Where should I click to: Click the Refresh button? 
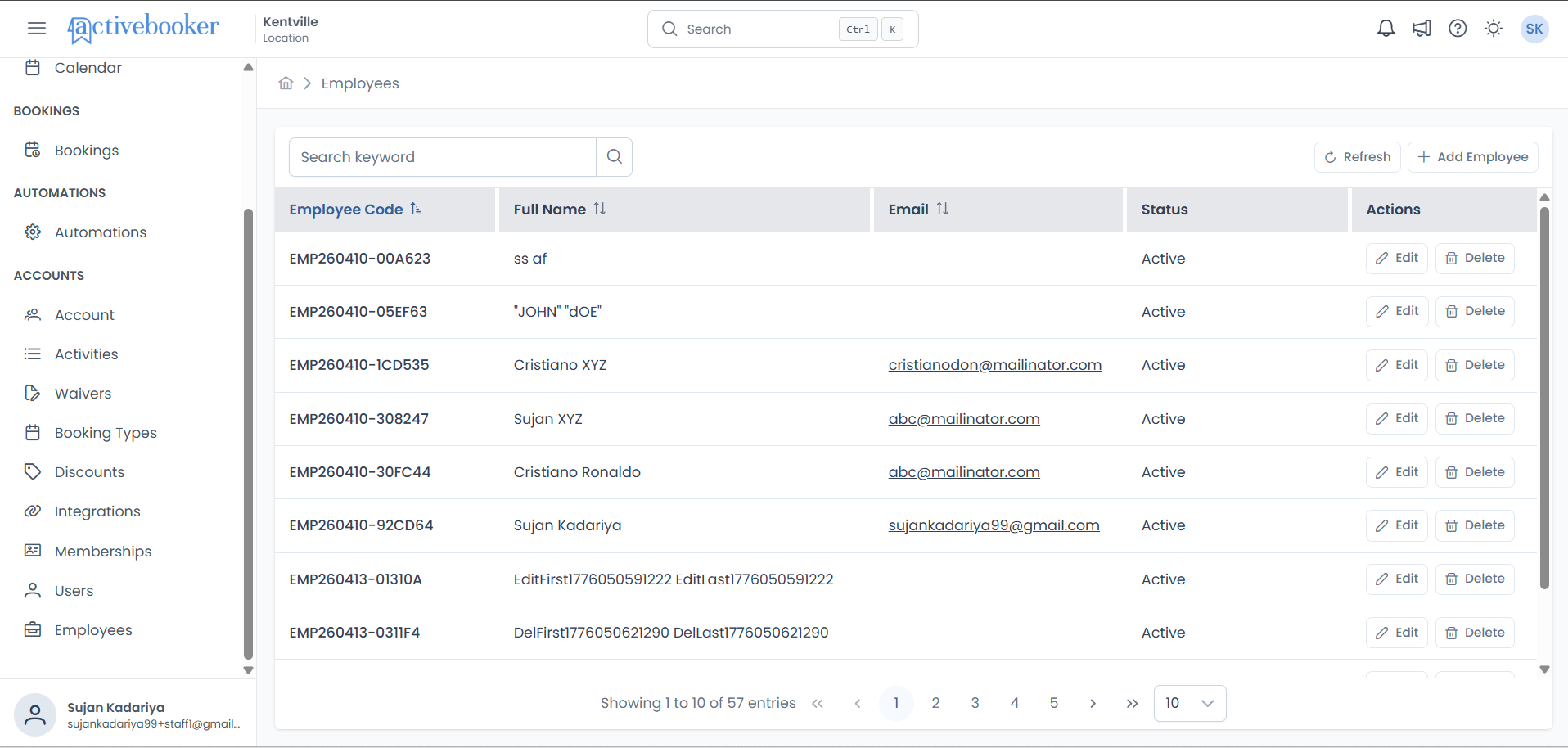(1358, 157)
